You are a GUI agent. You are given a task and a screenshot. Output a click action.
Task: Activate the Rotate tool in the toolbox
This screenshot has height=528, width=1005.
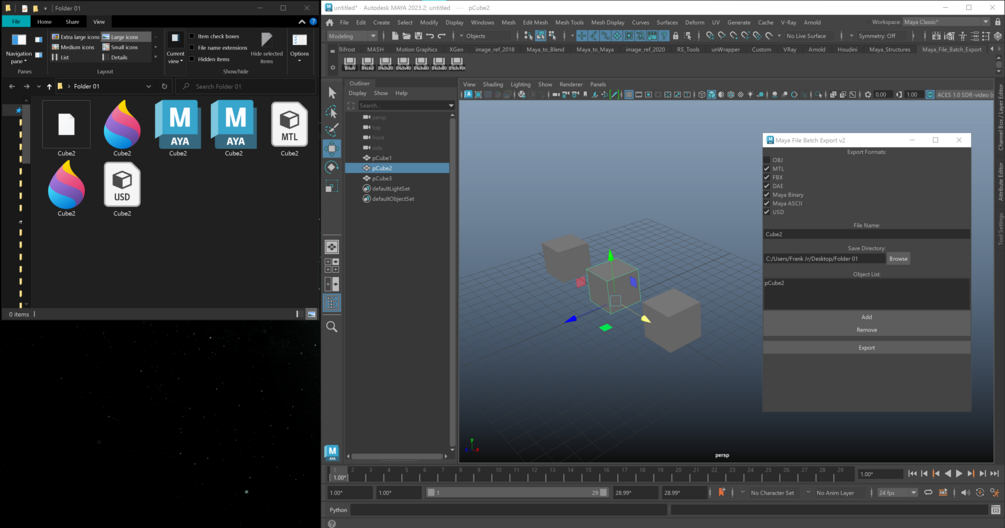(x=331, y=167)
